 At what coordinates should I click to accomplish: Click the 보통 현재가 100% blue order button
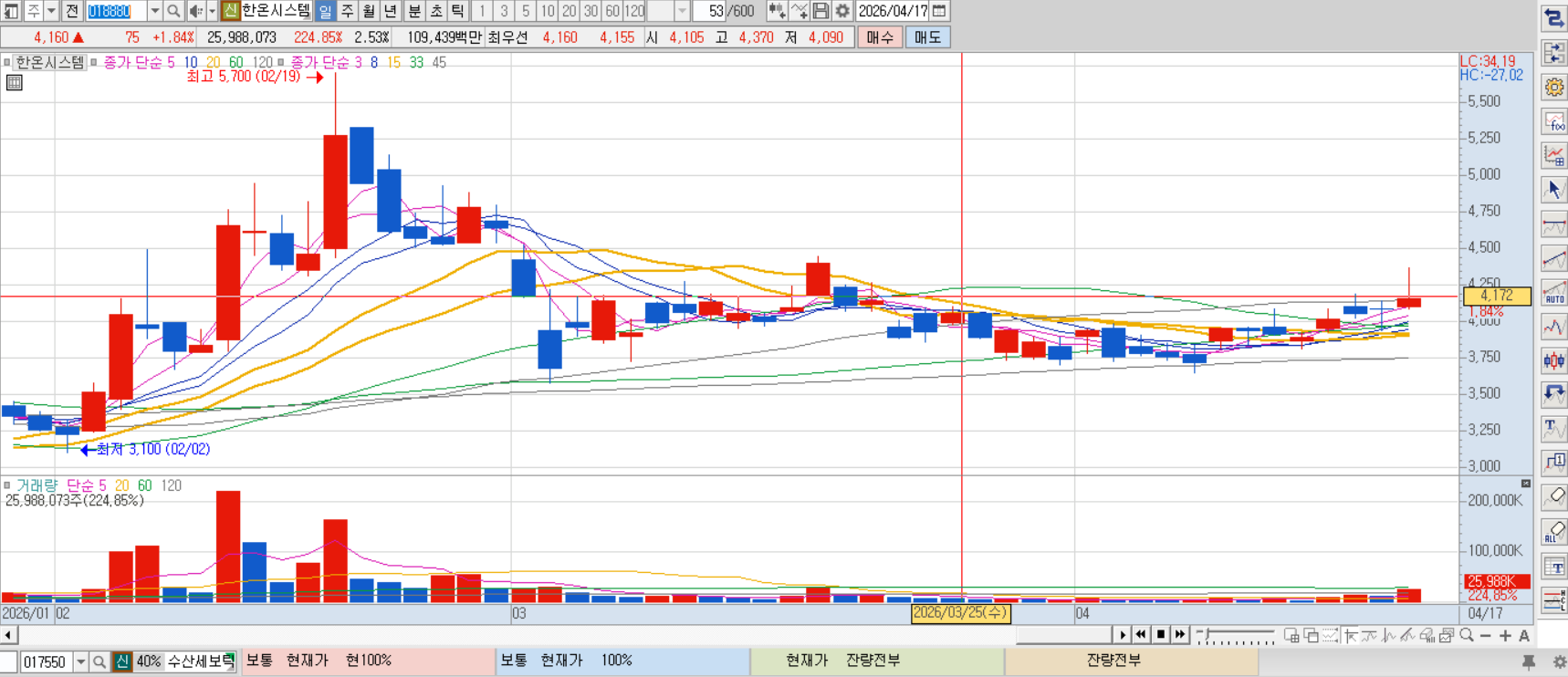click(623, 661)
